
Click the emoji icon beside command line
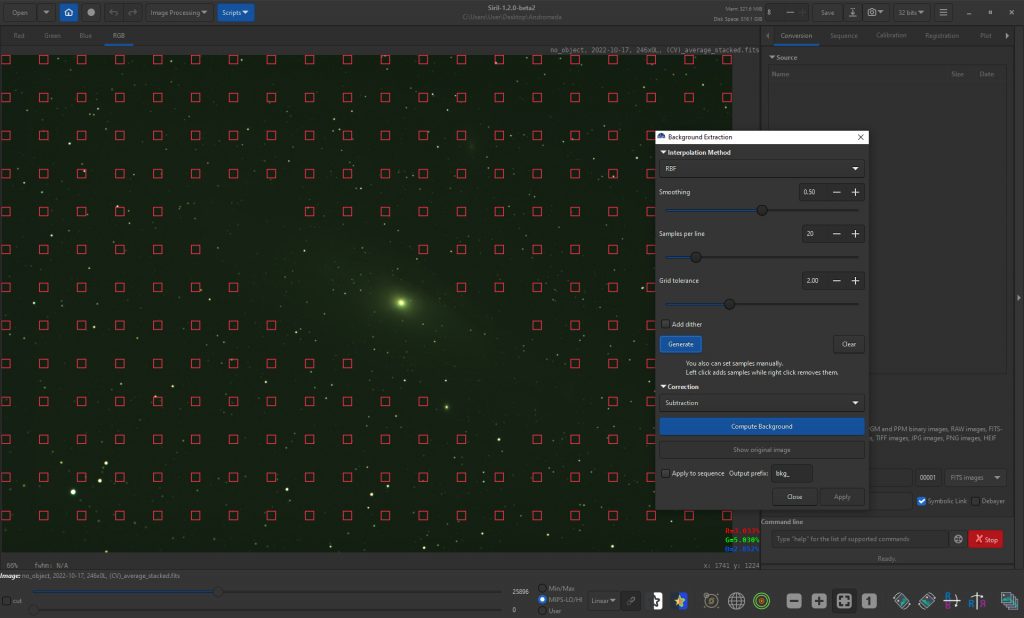(958, 539)
